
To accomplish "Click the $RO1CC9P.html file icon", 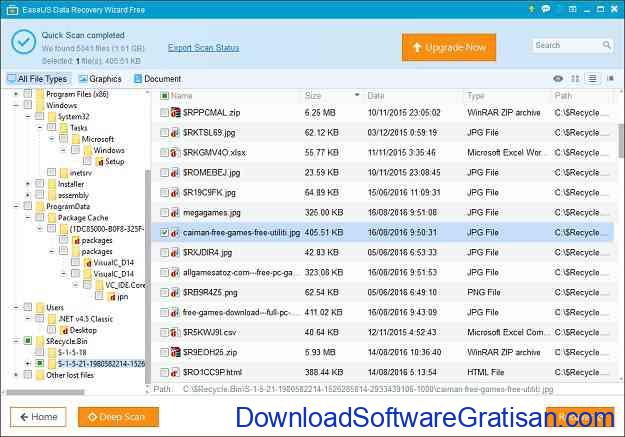I will [175, 372].
